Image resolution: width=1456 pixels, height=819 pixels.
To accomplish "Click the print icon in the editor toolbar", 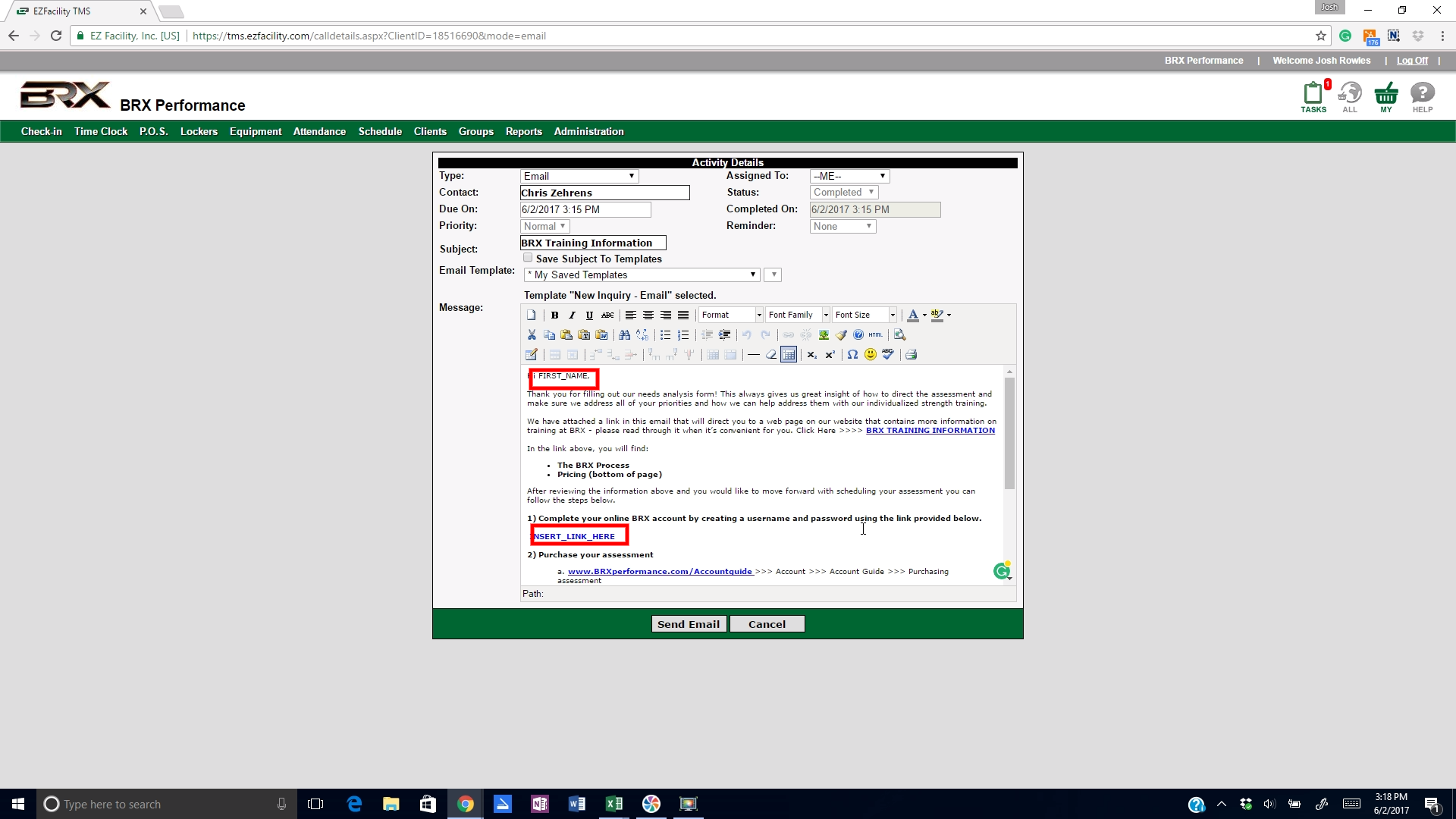I will click(x=912, y=355).
